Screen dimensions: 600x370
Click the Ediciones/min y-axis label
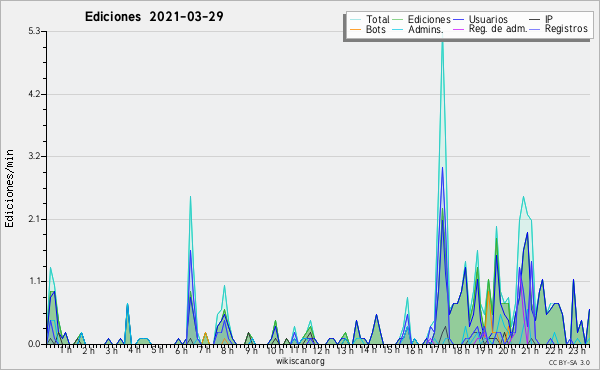click(9, 188)
